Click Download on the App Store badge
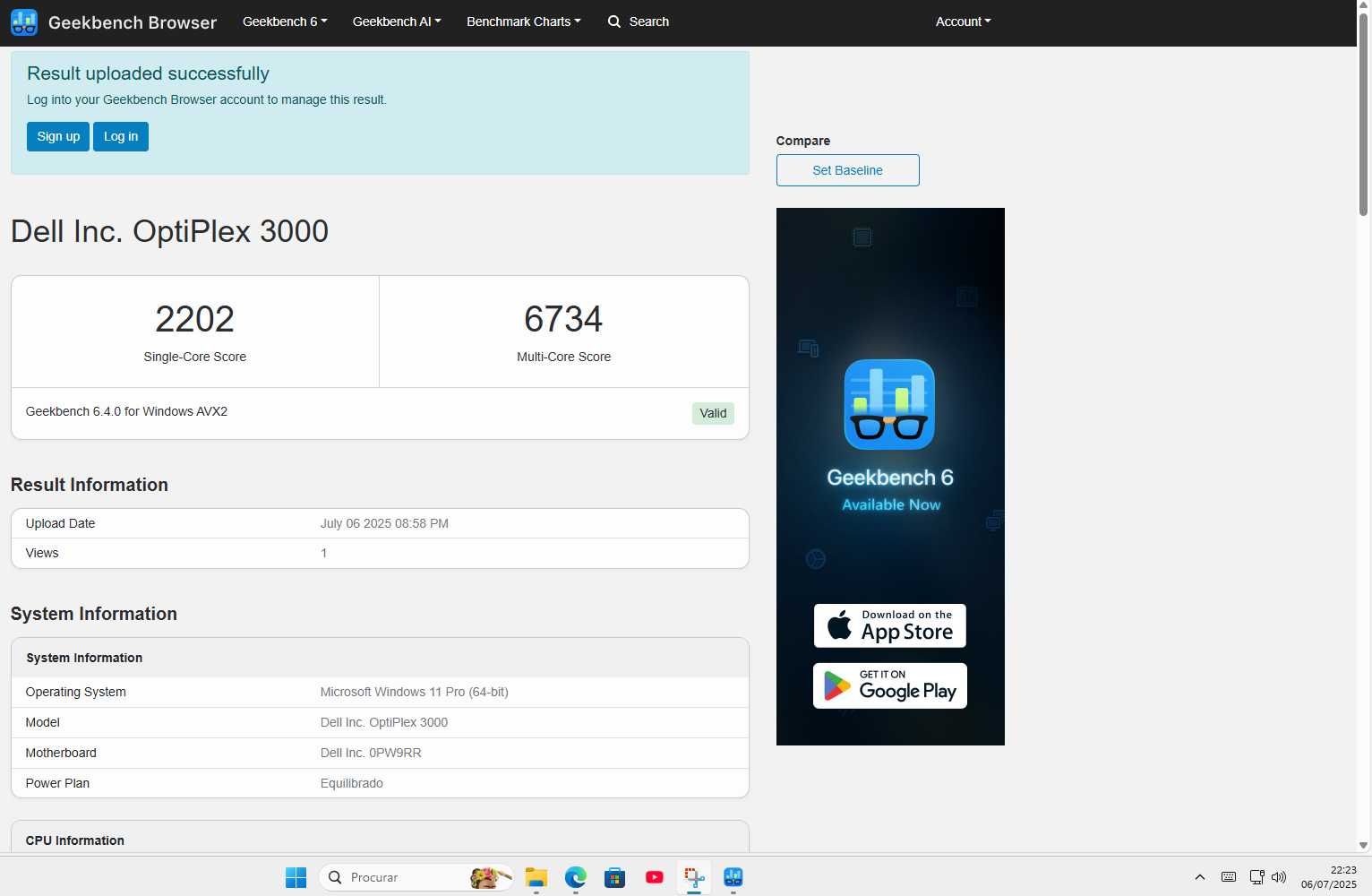Viewport: 1372px width, 896px height. tap(889, 625)
